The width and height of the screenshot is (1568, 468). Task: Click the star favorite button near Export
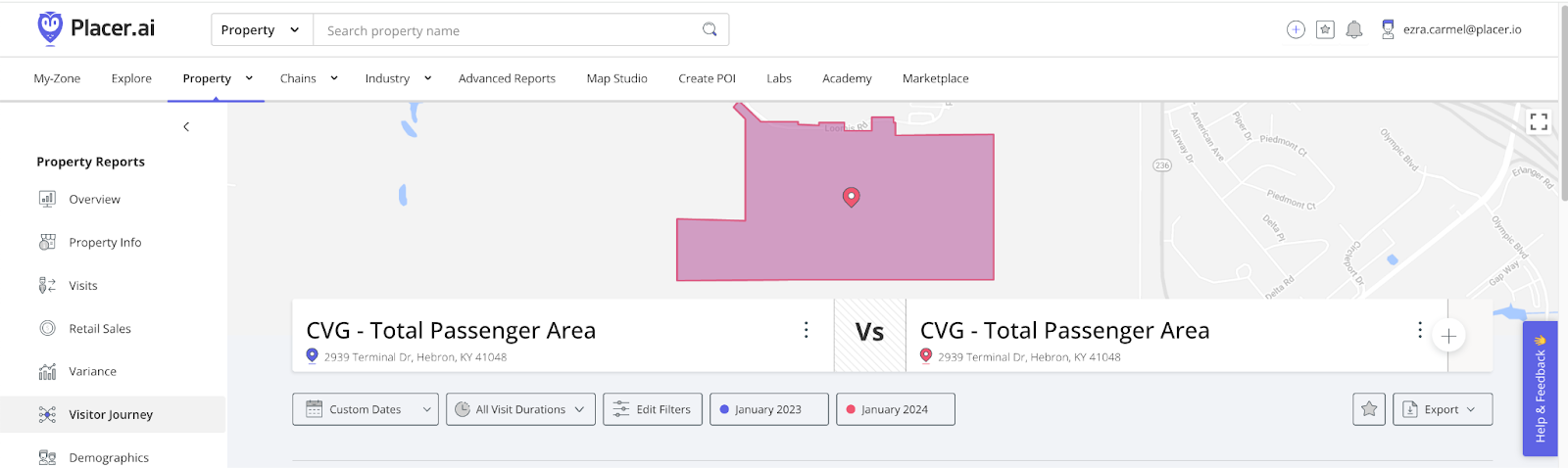[1369, 409]
